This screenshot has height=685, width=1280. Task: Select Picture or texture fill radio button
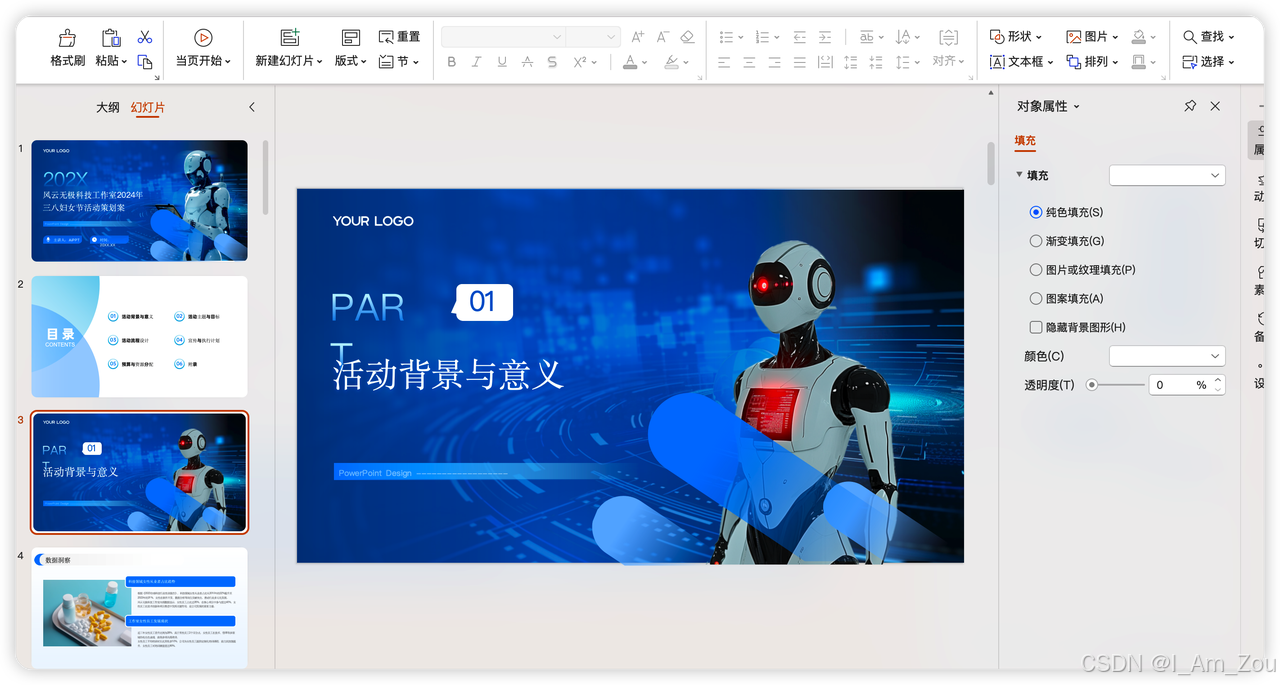tap(1036, 270)
